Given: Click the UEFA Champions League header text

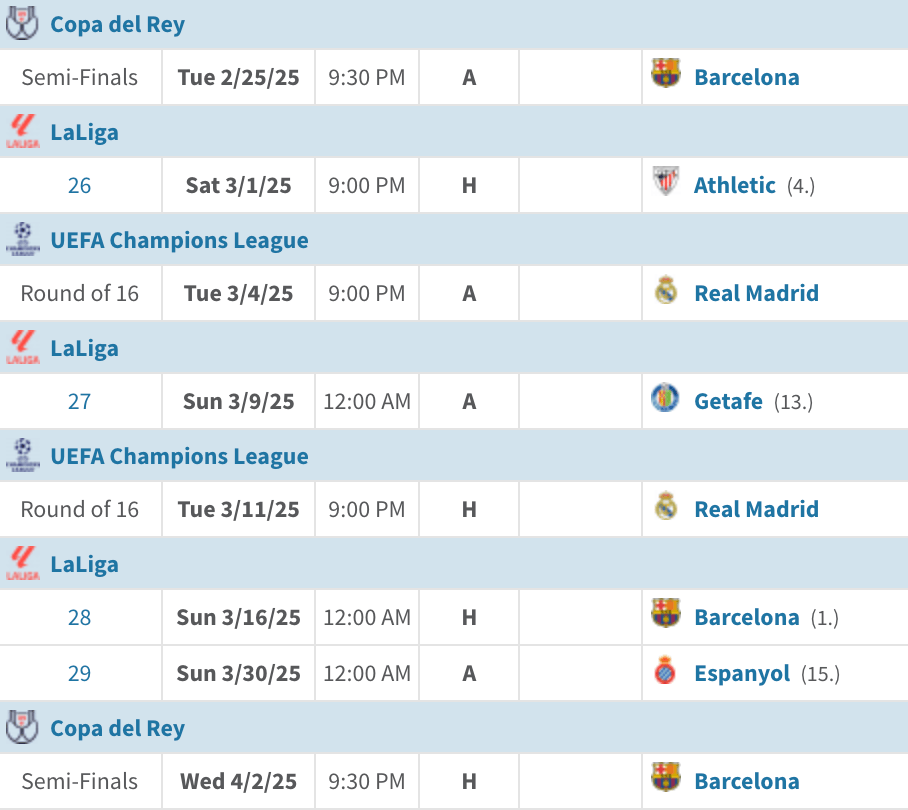Looking at the screenshot, I should pyautogui.click(x=180, y=240).
